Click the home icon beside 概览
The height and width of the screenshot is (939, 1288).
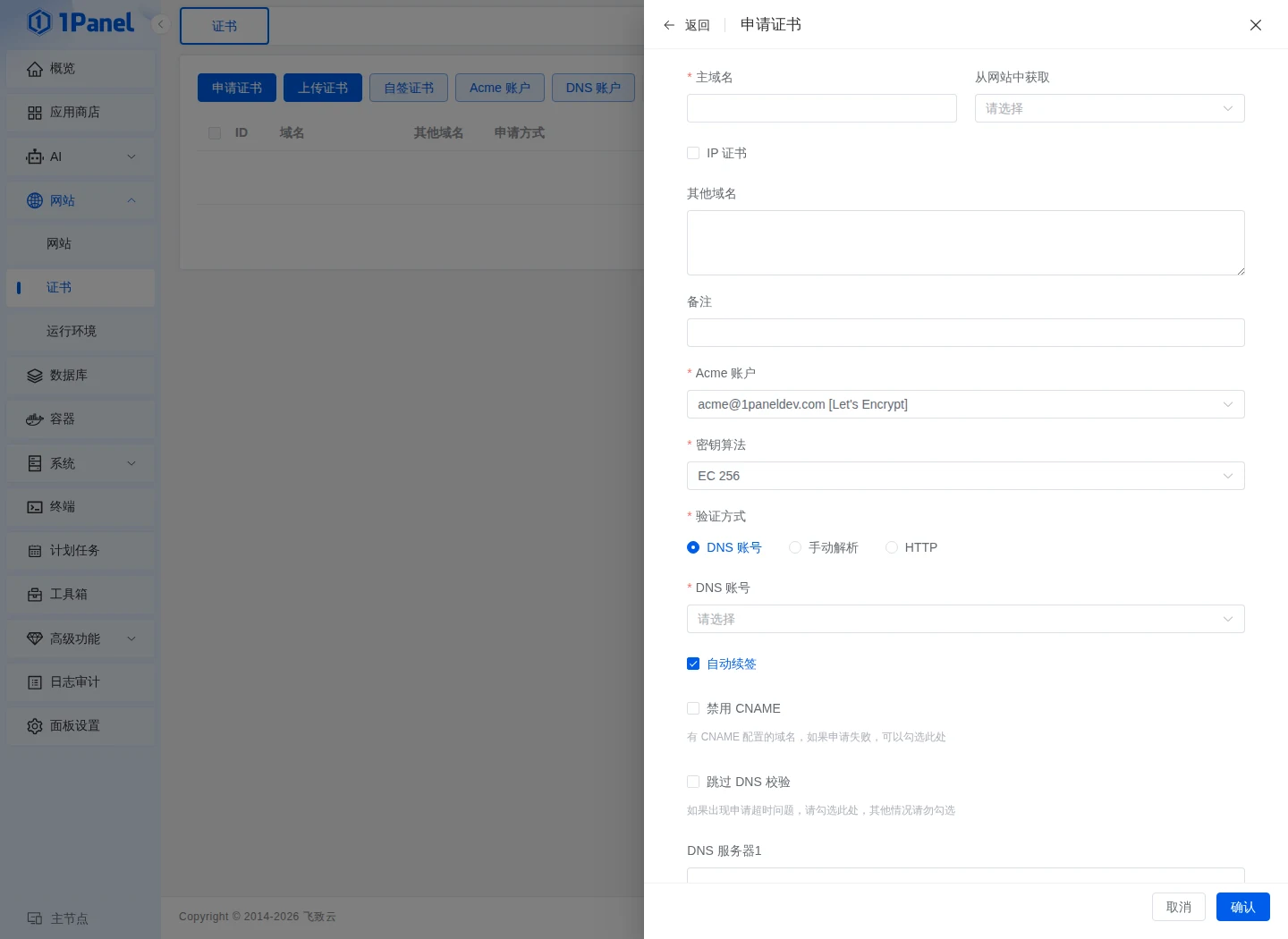pos(35,69)
